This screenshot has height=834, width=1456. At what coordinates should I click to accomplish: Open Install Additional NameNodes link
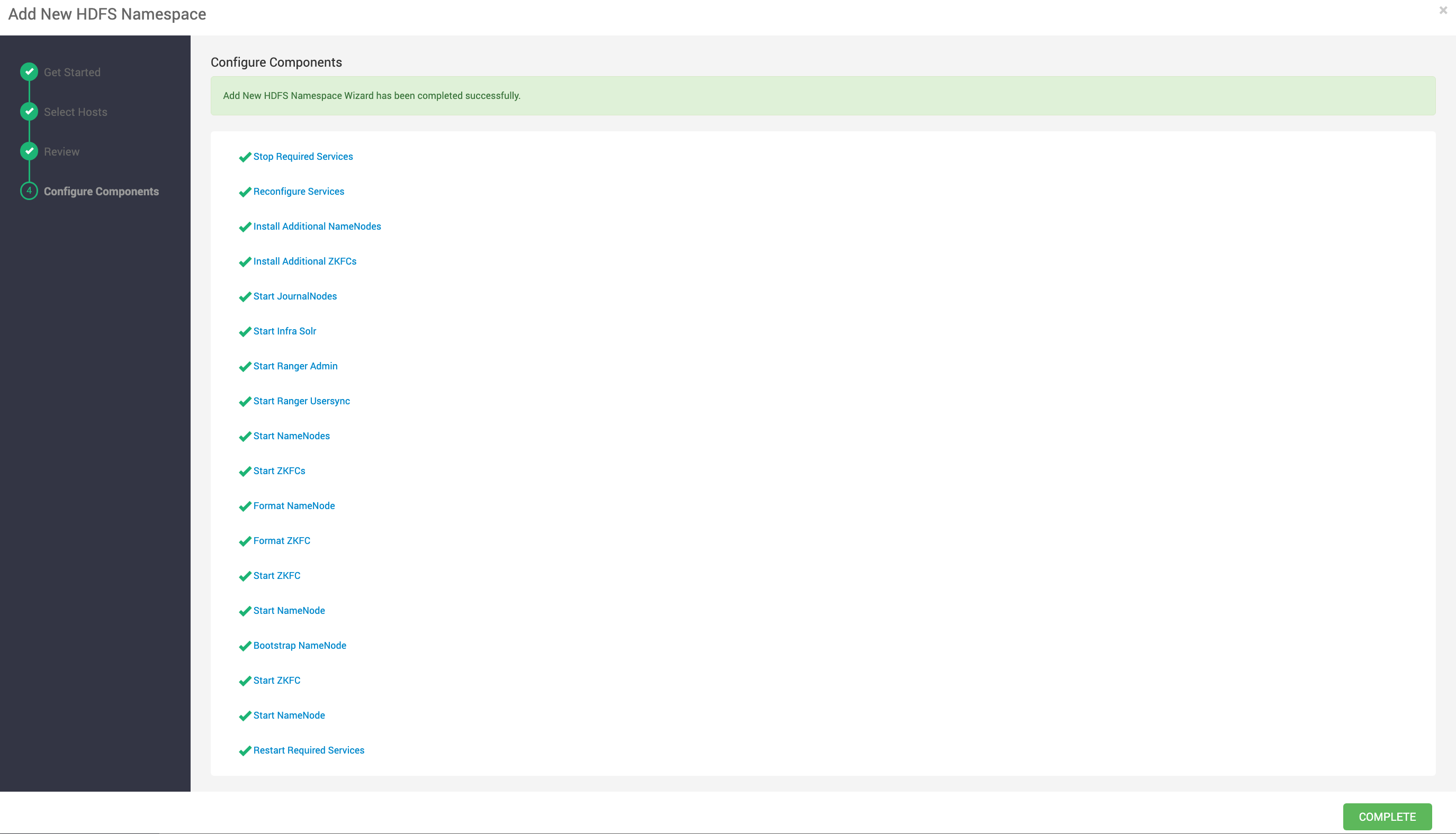click(x=317, y=226)
